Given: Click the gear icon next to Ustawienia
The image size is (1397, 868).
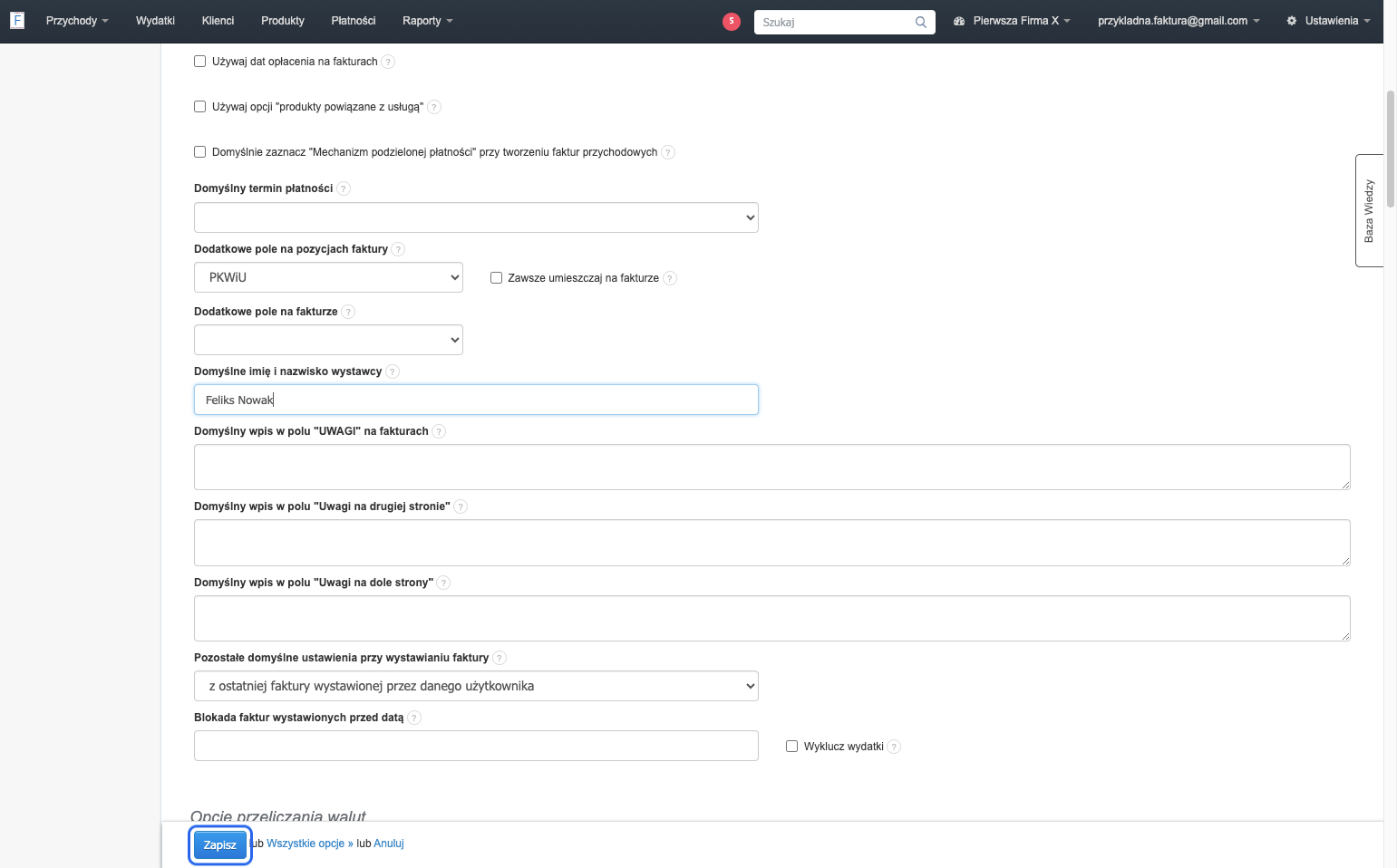Looking at the screenshot, I should pos(1292,21).
